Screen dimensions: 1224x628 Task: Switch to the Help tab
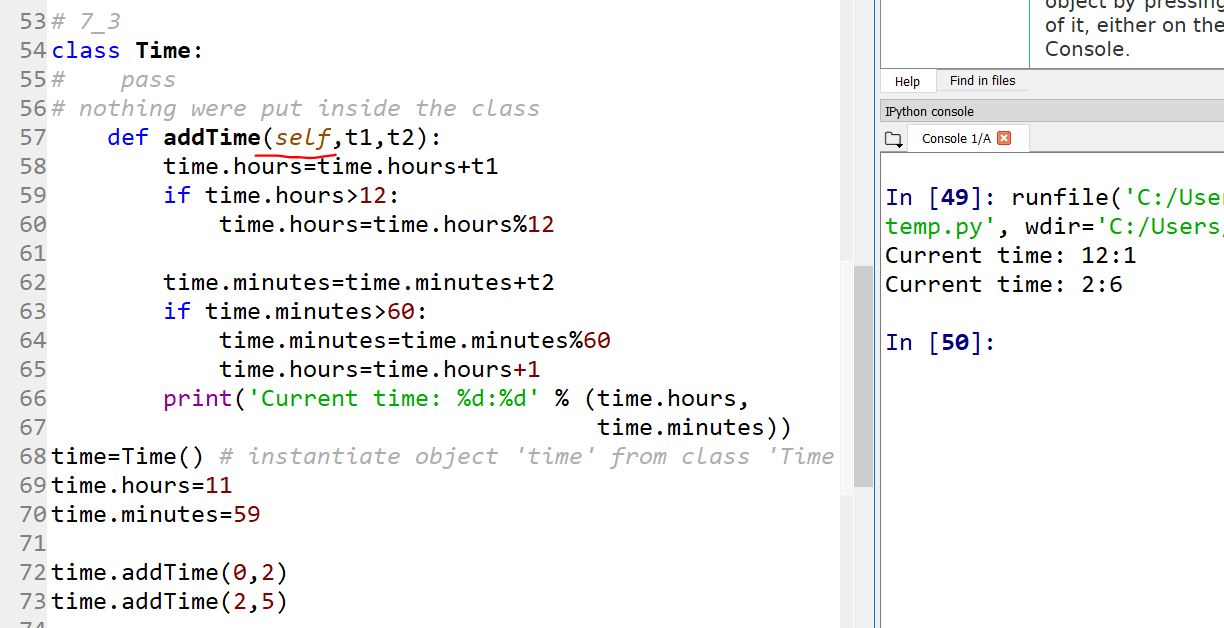(907, 81)
